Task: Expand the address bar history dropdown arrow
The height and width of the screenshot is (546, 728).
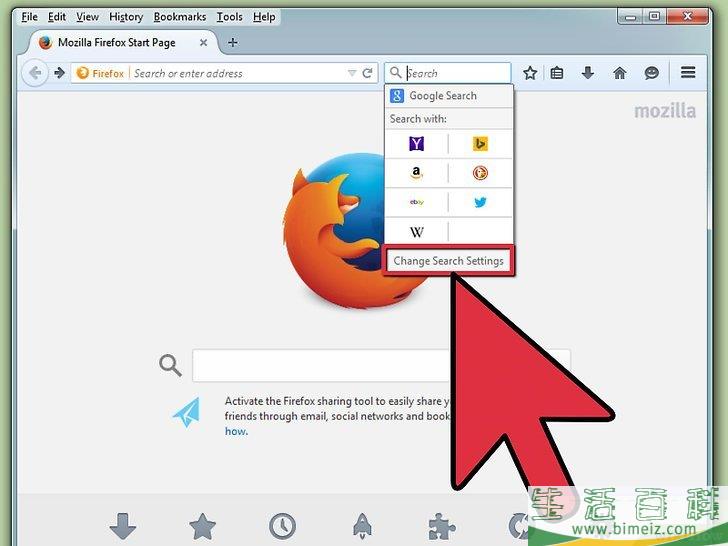Action: pyautogui.click(x=352, y=73)
